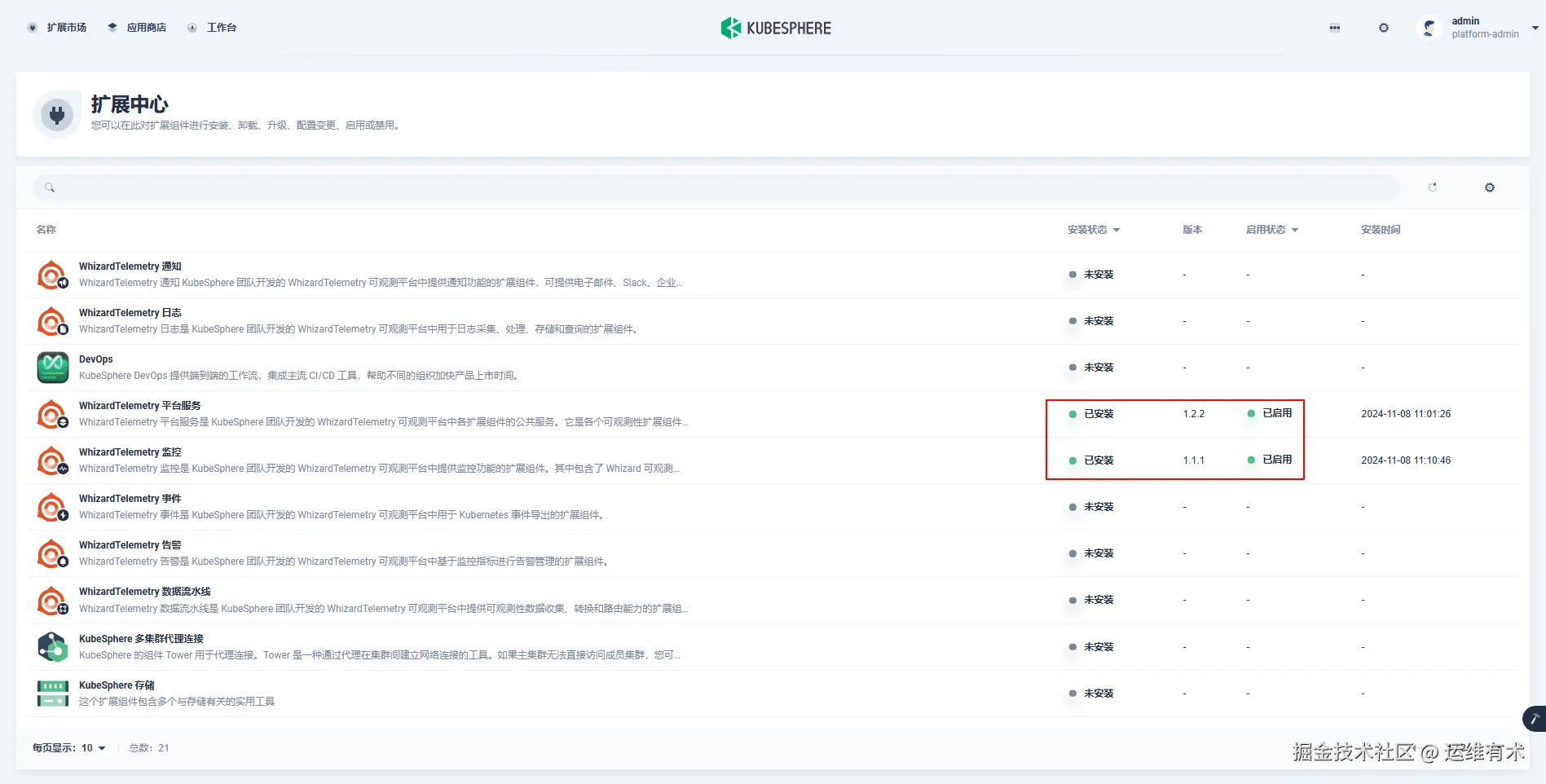Open the 扩展市场 extension marketplace menu
The width and height of the screenshot is (1546, 784).
(x=57, y=28)
